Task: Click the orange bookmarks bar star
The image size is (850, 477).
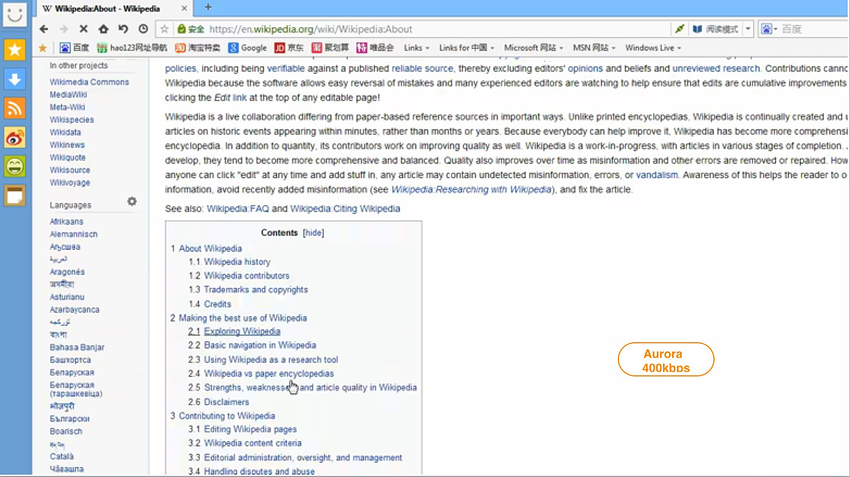Action: (43, 48)
